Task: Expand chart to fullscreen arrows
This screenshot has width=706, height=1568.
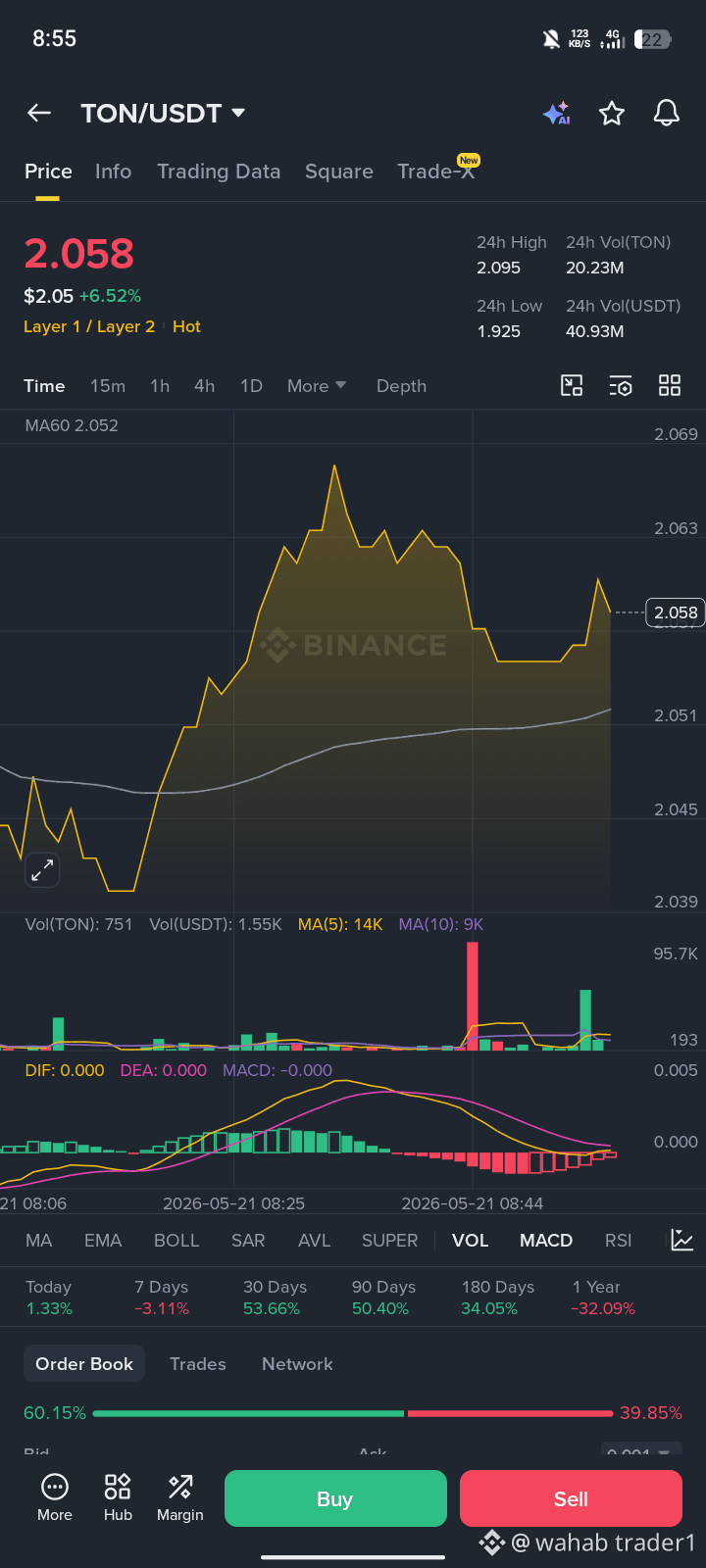Action: tap(42, 869)
